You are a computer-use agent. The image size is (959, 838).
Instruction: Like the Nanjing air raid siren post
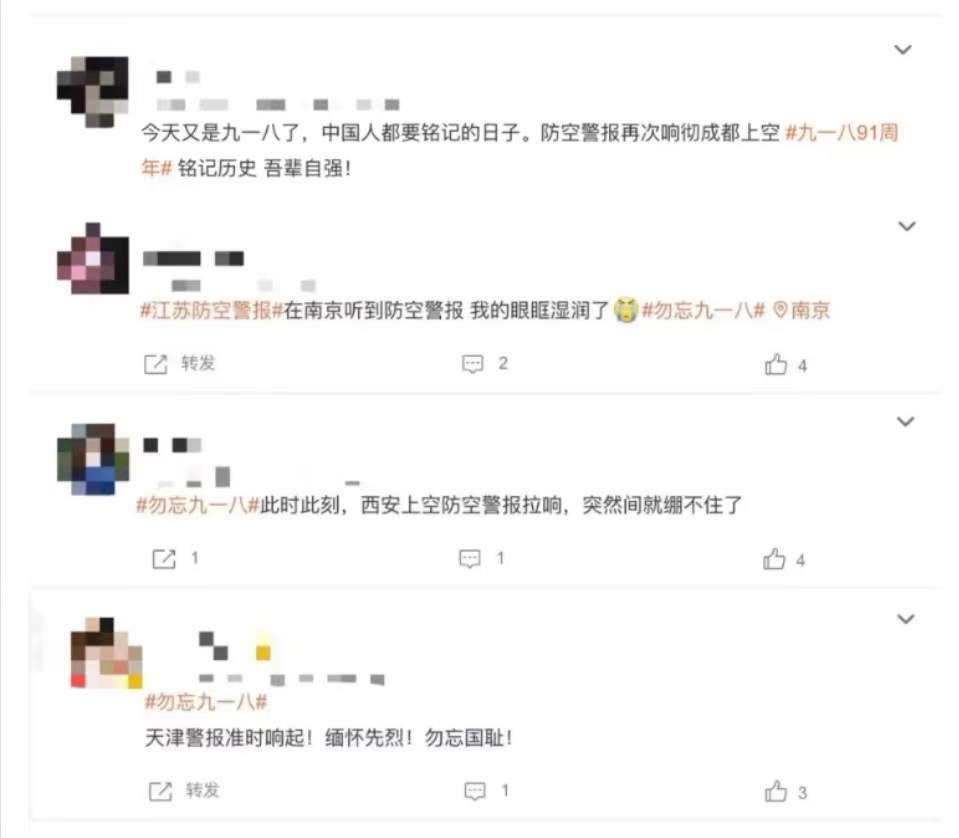(x=785, y=365)
